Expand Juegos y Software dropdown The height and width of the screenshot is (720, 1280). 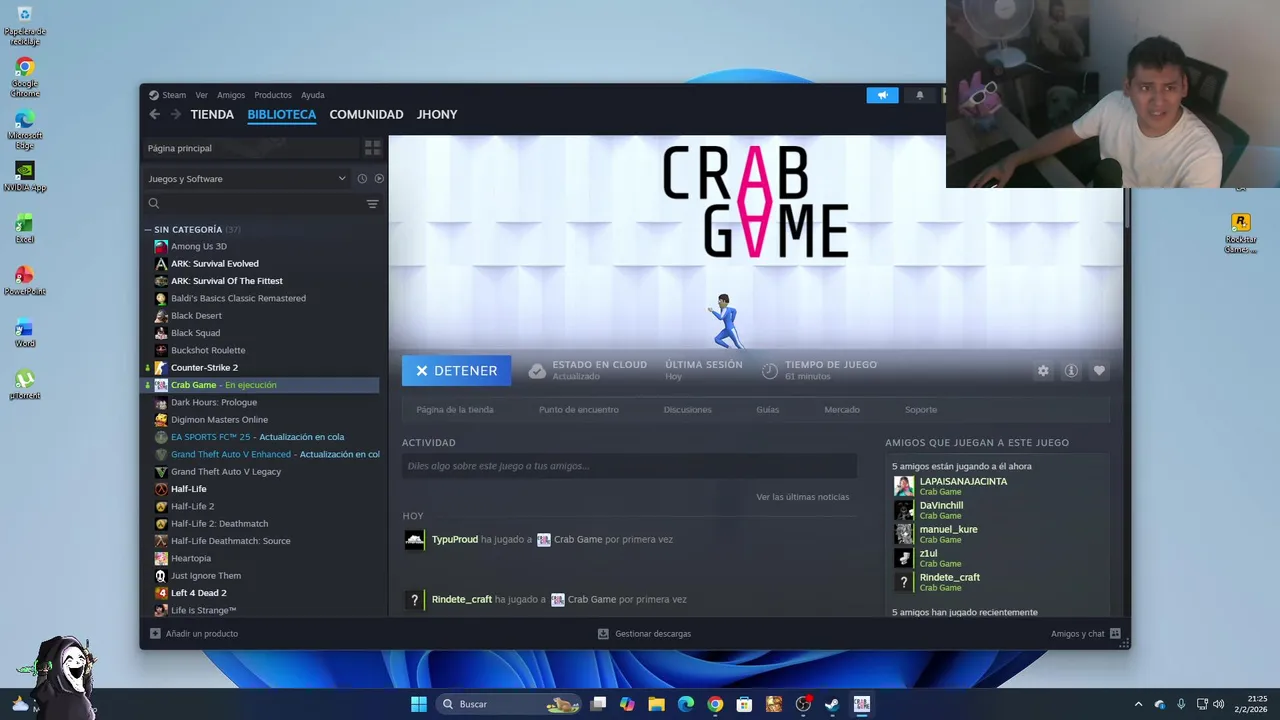click(x=247, y=179)
